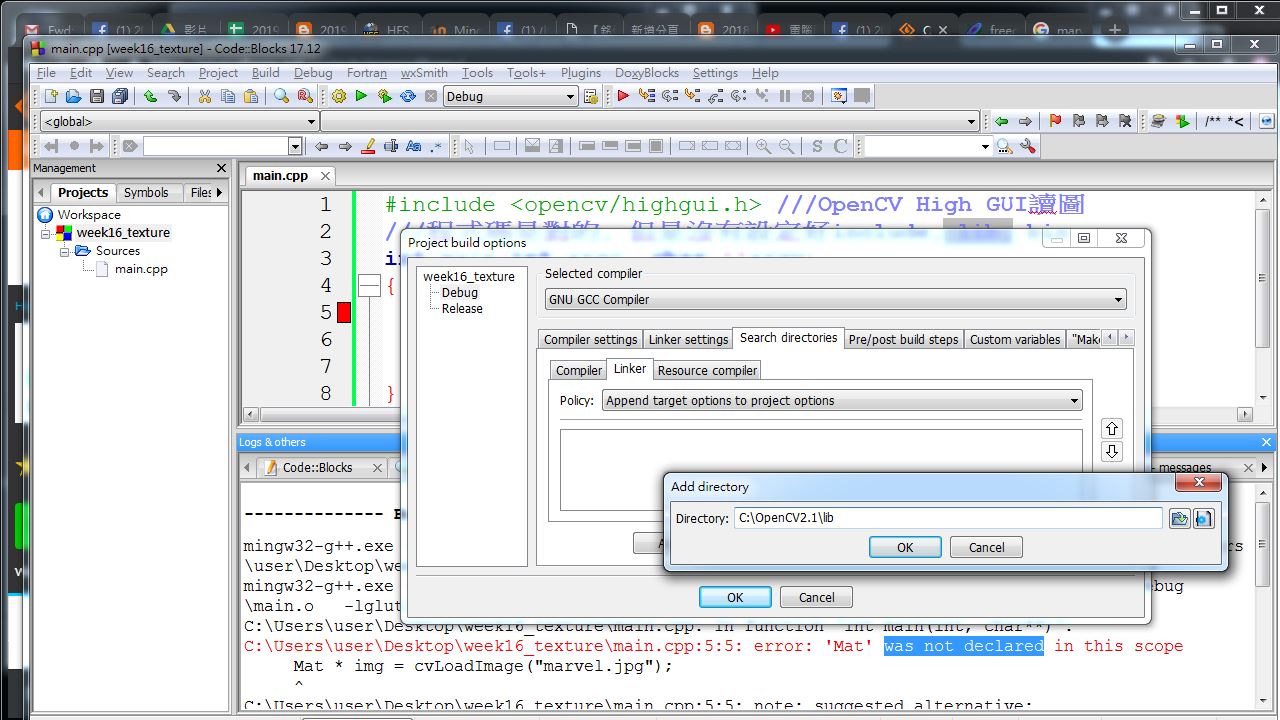Open the <global> scope dropdown
Image resolution: width=1280 pixels, height=720 pixels.
pos(310,121)
